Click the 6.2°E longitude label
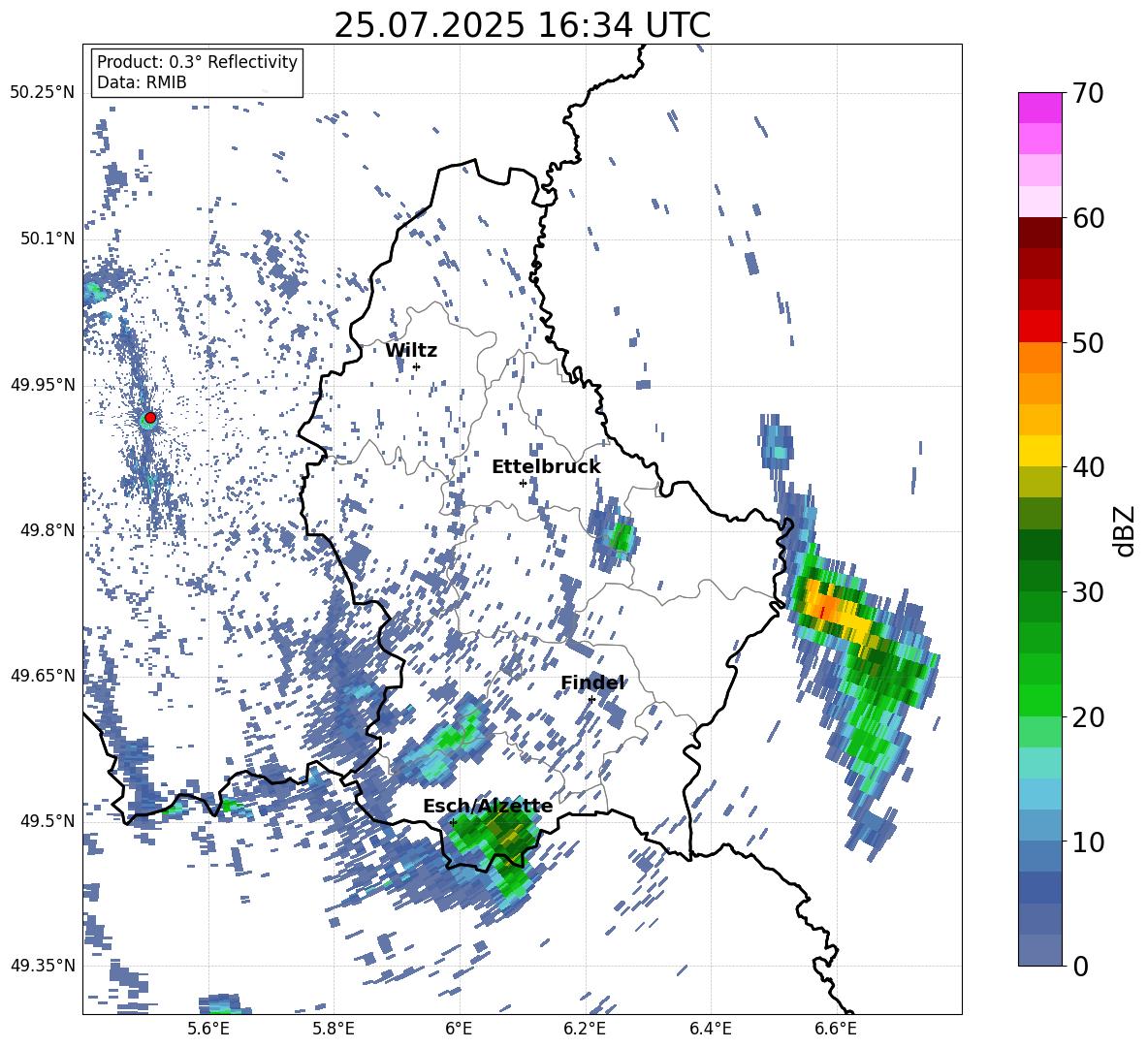Screen dimensions: 1148x1048 pyautogui.click(x=585, y=1029)
